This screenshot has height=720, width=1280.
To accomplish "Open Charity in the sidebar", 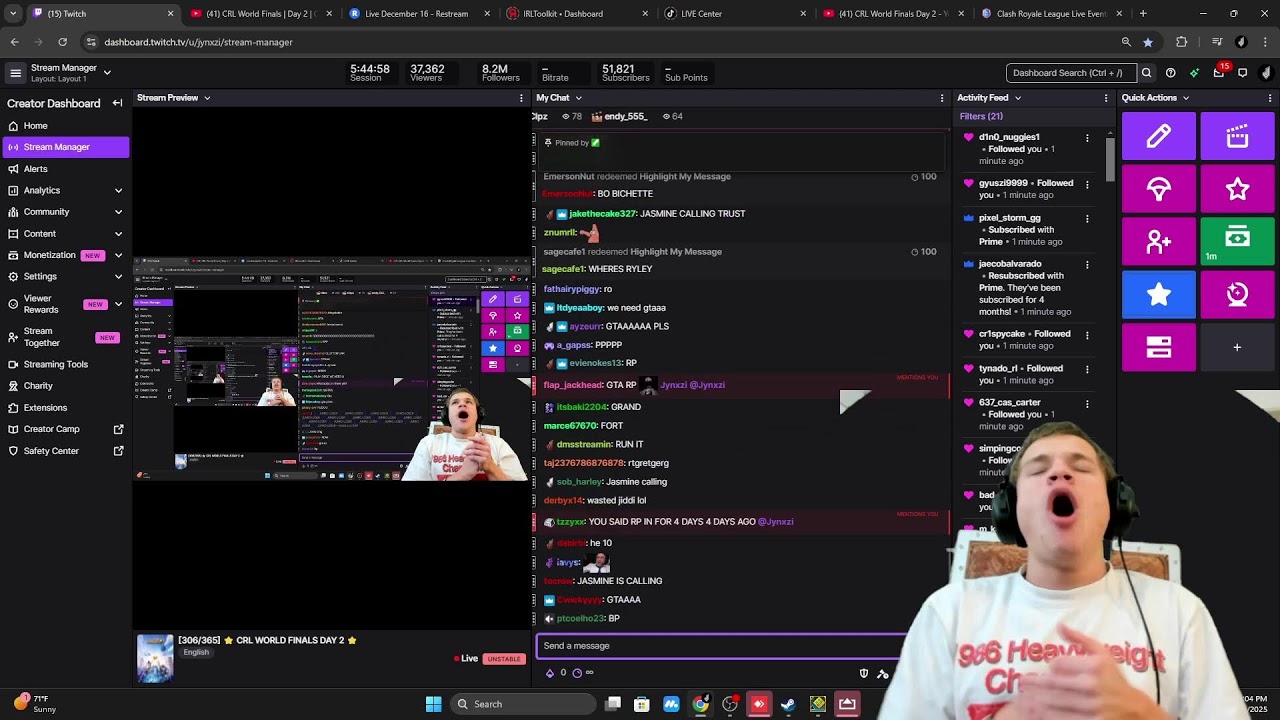I will point(65,386).
